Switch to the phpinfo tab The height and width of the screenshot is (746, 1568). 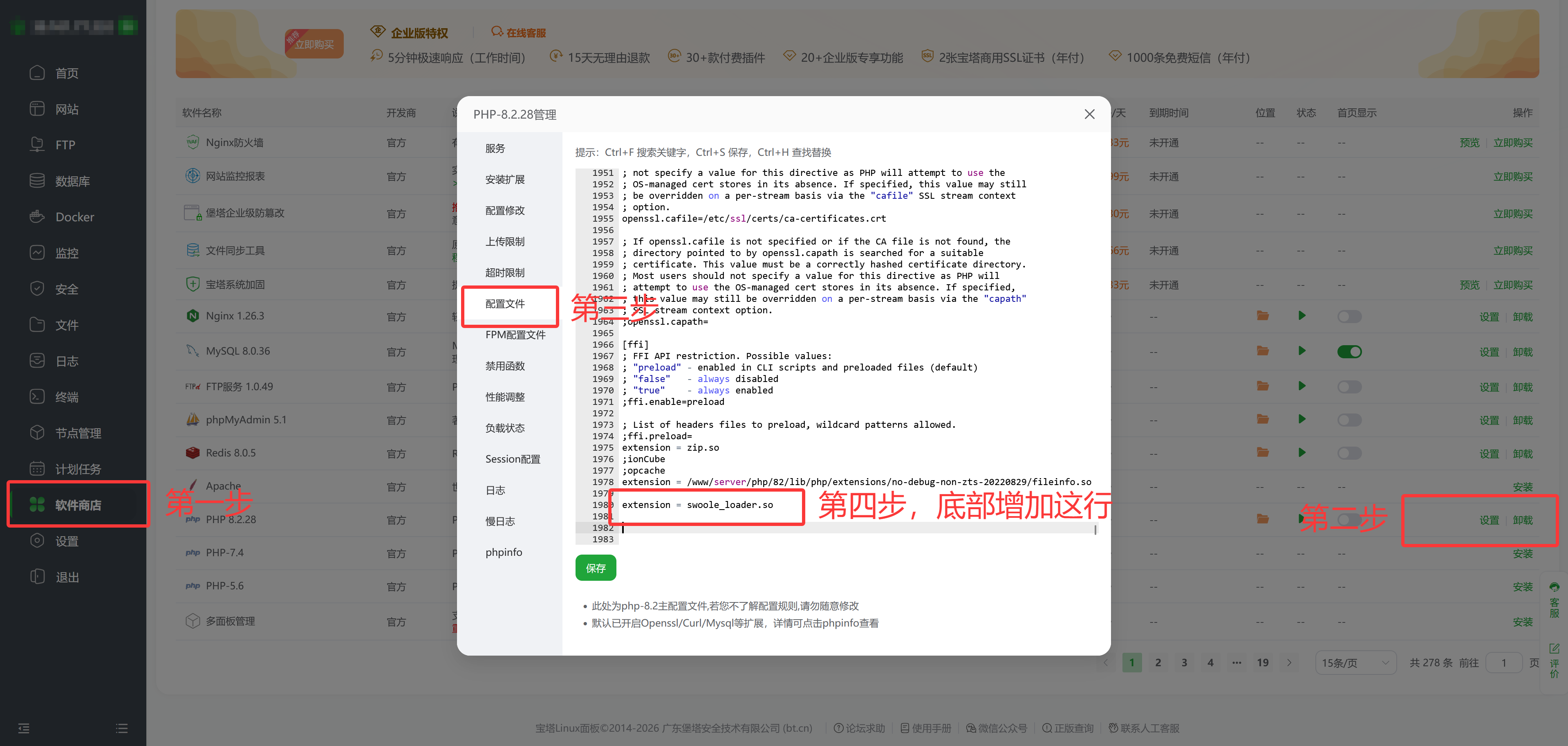point(504,553)
